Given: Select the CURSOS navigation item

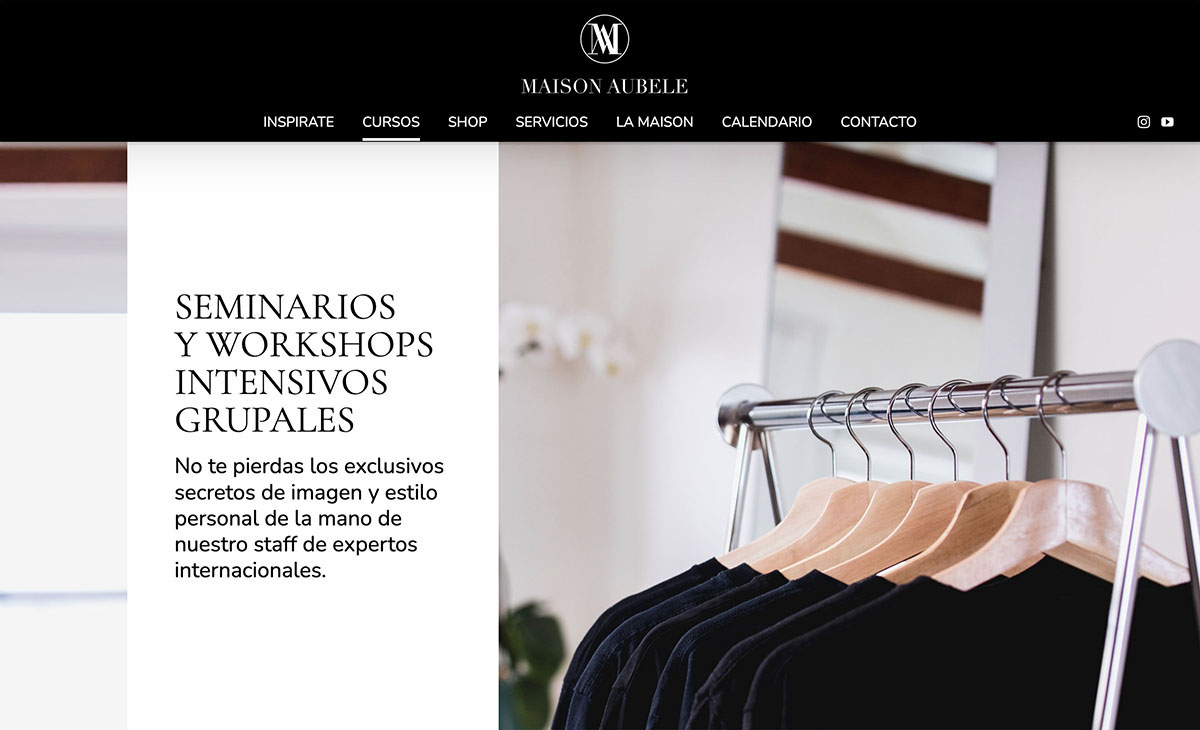Looking at the screenshot, I should pos(391,122).
